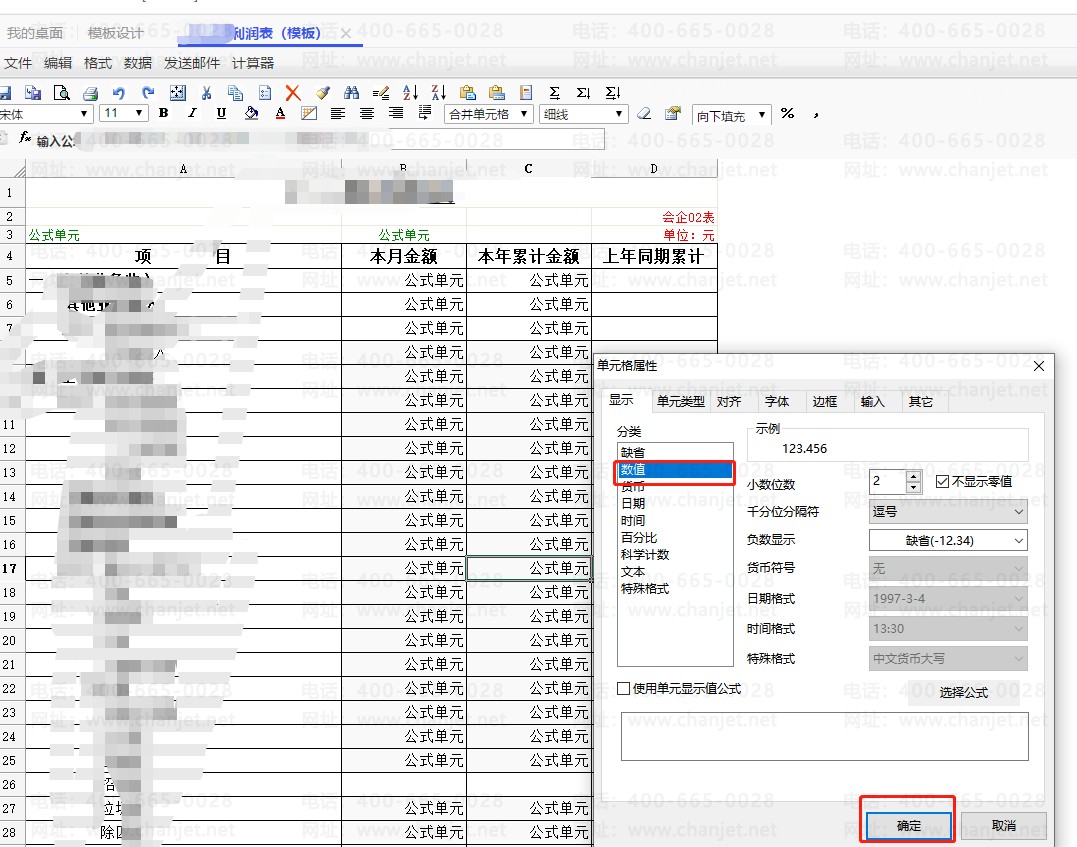Enable 使用单元显示值公式 checkbox

click(624, 688)
